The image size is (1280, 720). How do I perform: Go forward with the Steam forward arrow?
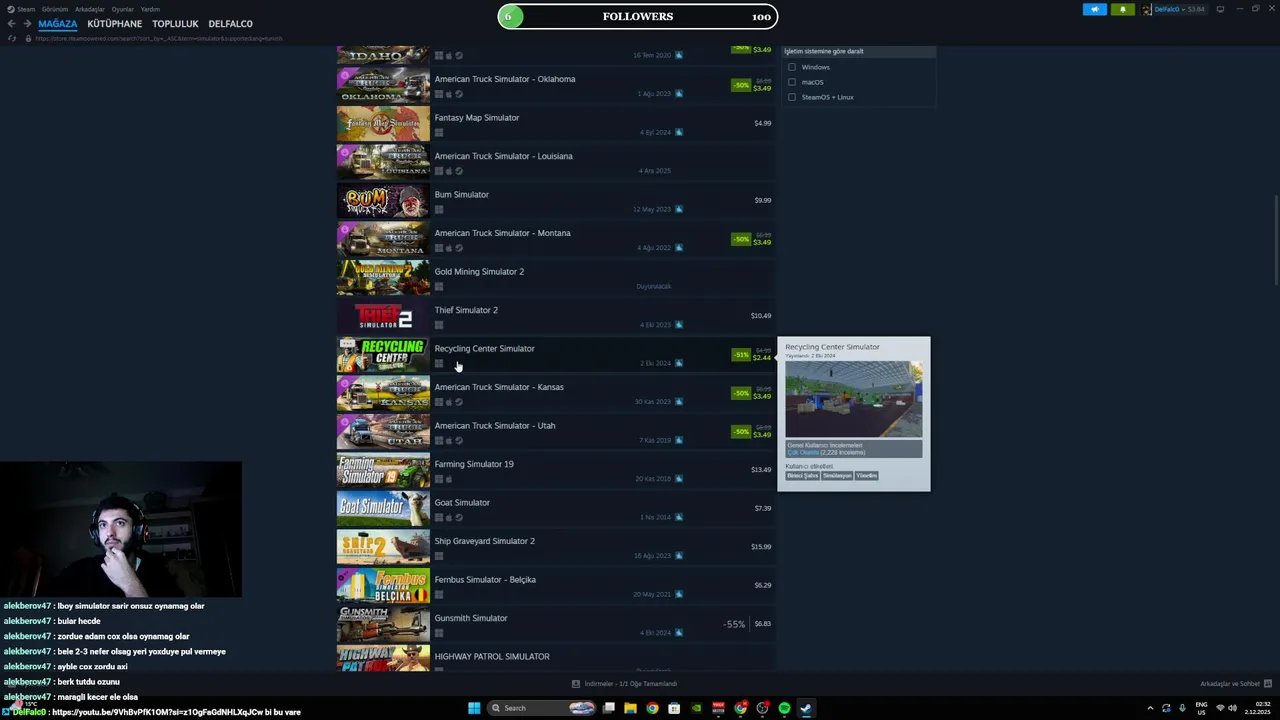[27, 24]
